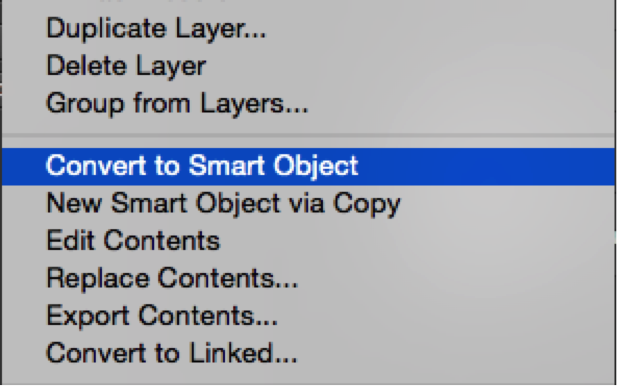Viewport: 617px width, 386px height.
Task: Choose Duplicate Layer... from the context menu
Action: click(308, 29)
